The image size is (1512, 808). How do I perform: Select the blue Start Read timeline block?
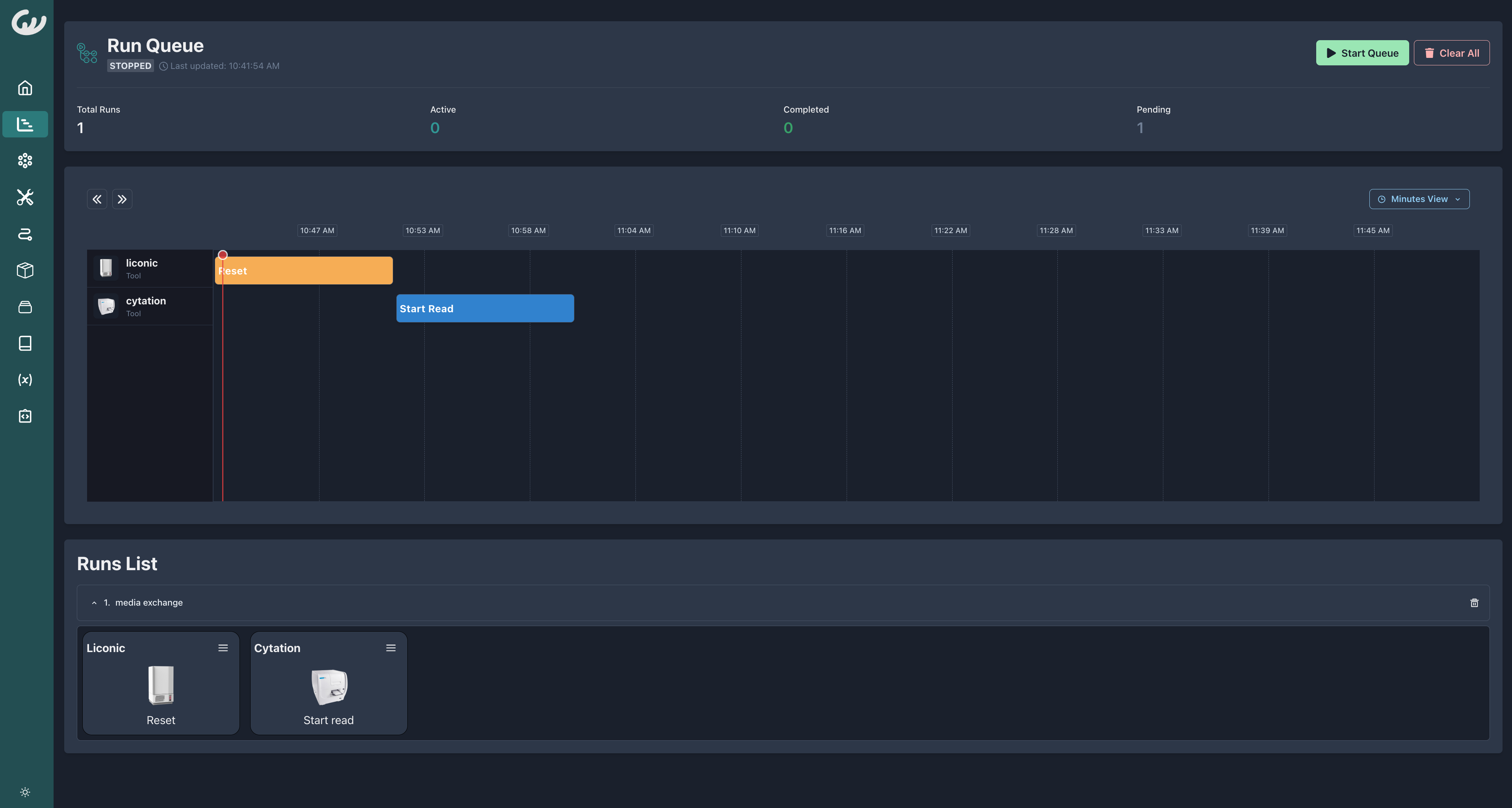pos(485,309)
